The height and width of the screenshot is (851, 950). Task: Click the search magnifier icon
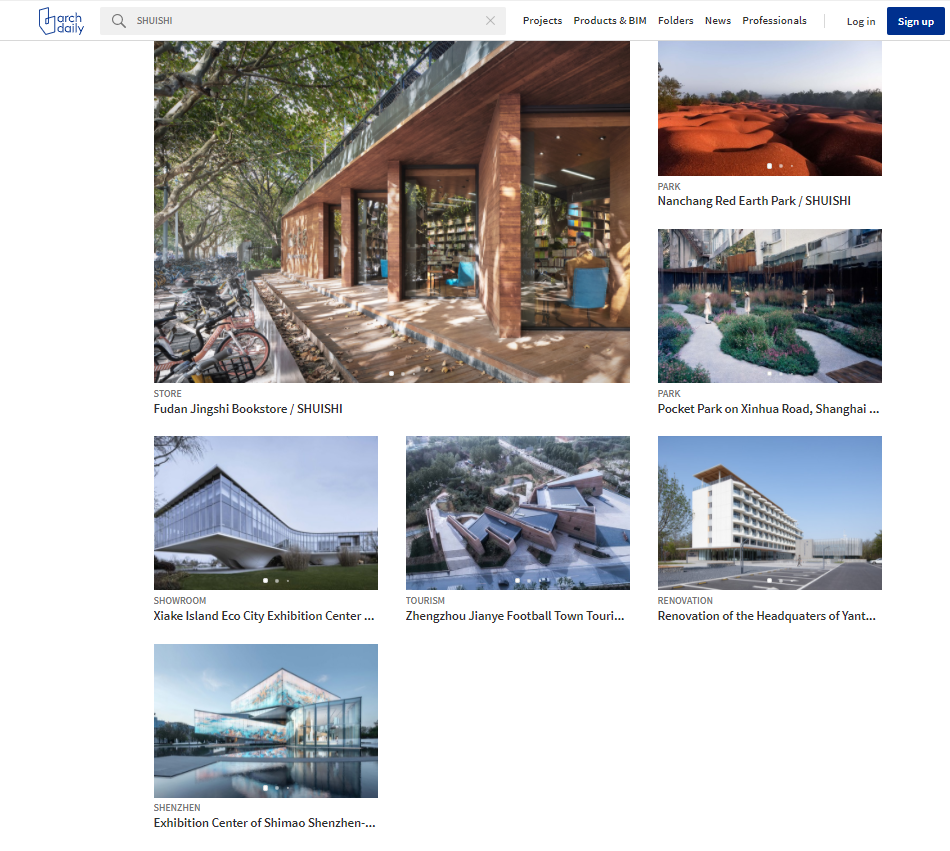click(x=119, y=21)
